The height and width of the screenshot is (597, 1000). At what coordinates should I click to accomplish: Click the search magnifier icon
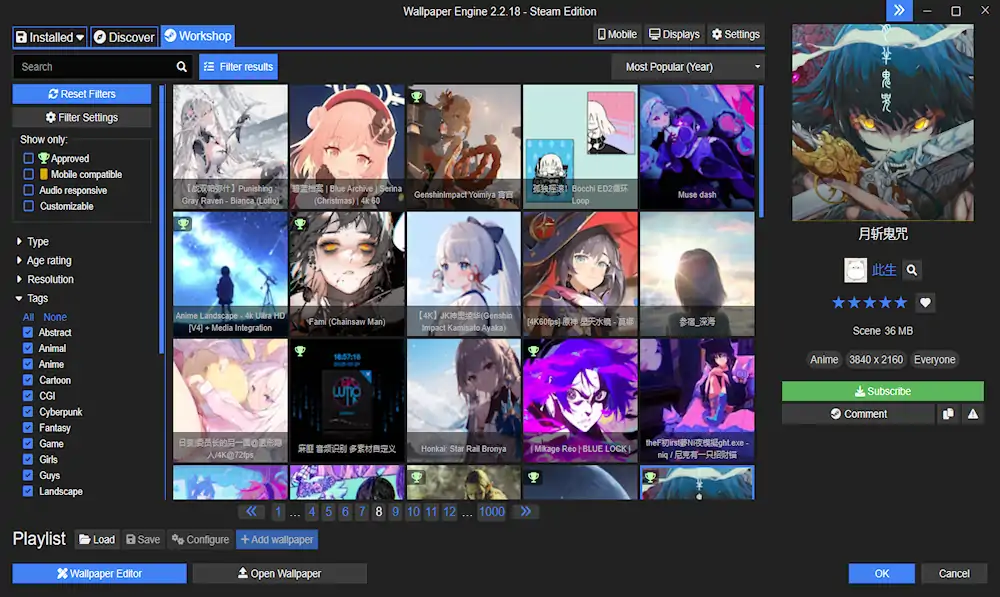(x=182, y=66)
